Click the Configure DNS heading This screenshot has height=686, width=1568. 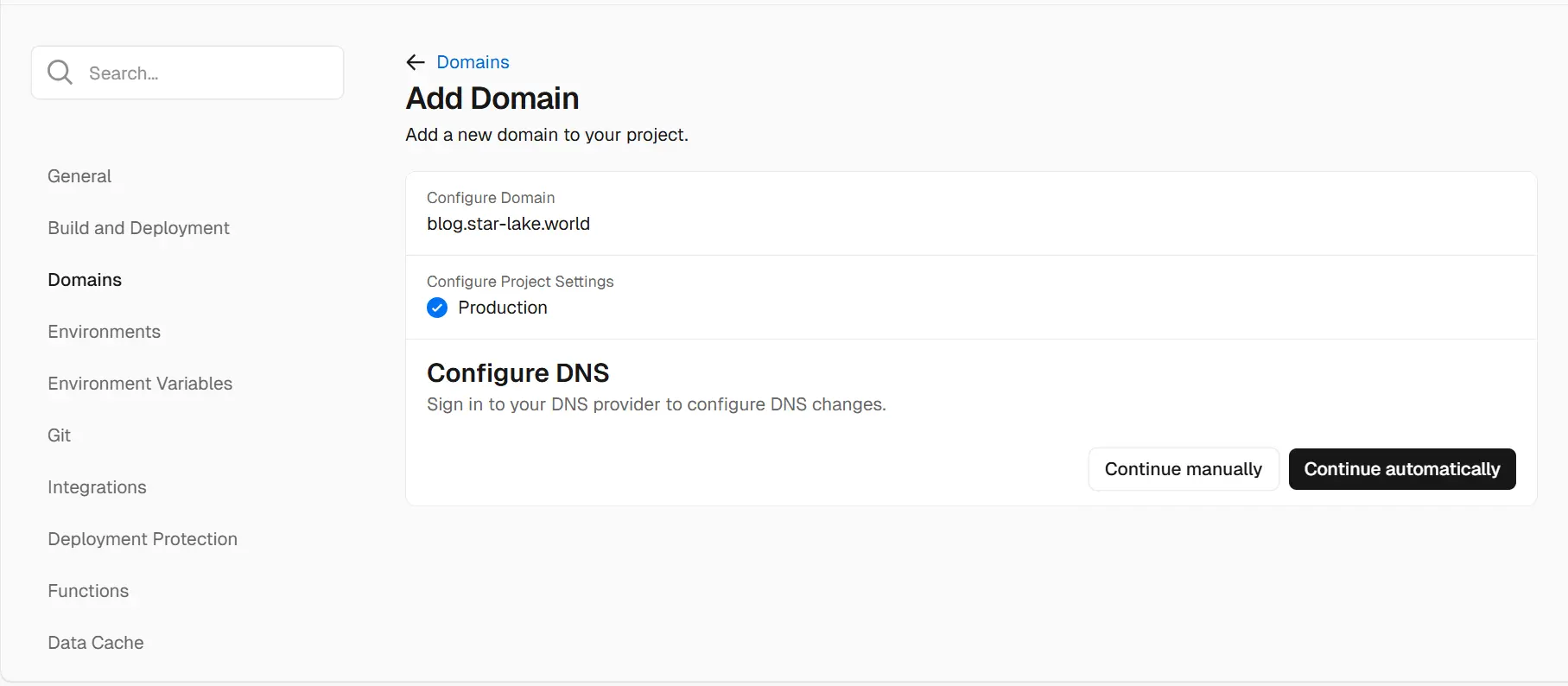tap(518, 372)
